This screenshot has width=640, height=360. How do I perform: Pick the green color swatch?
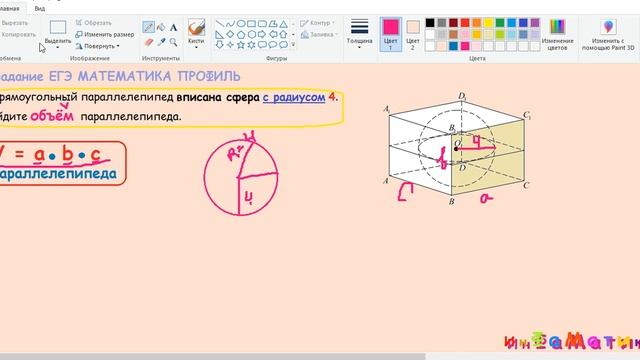(x=500, y=23)
